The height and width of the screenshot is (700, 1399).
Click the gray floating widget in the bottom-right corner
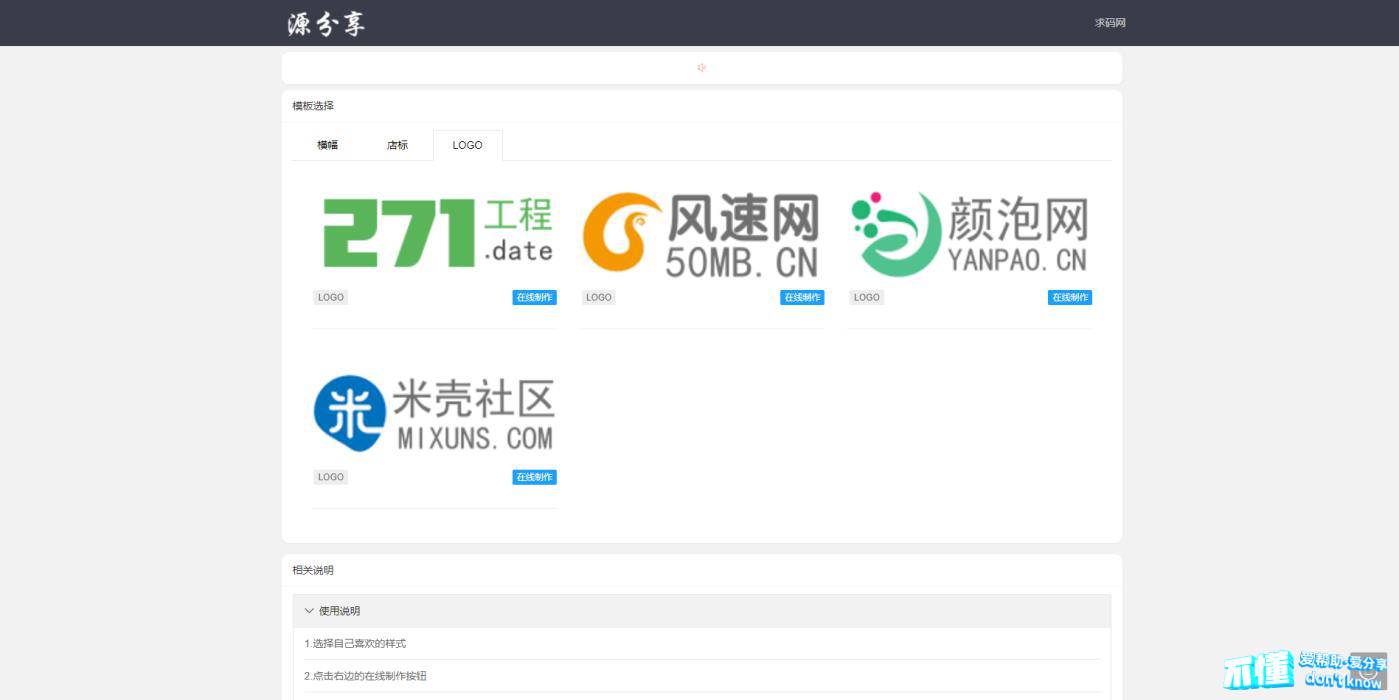pos(1368,670)
